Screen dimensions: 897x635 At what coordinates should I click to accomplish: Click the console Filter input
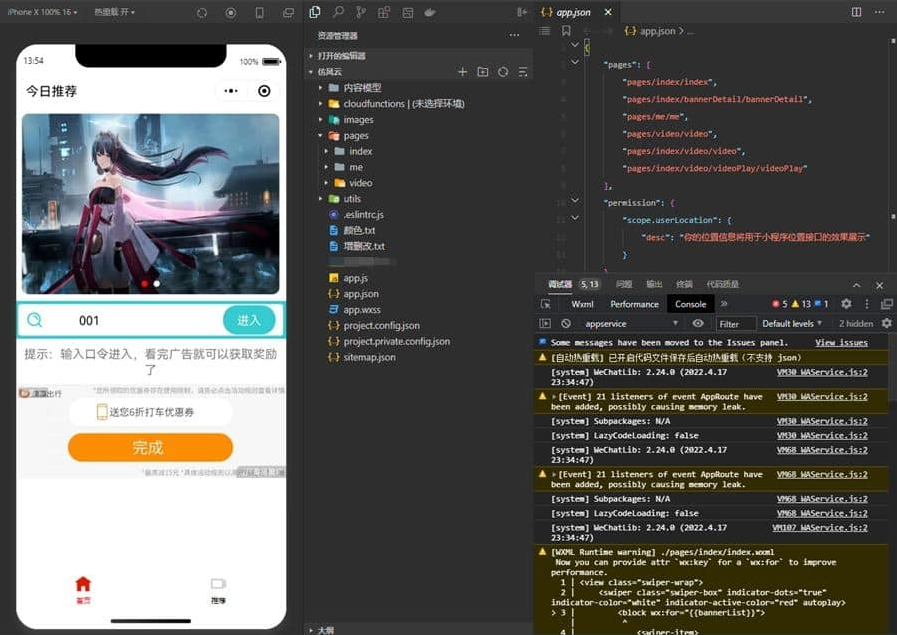point(736,324)
